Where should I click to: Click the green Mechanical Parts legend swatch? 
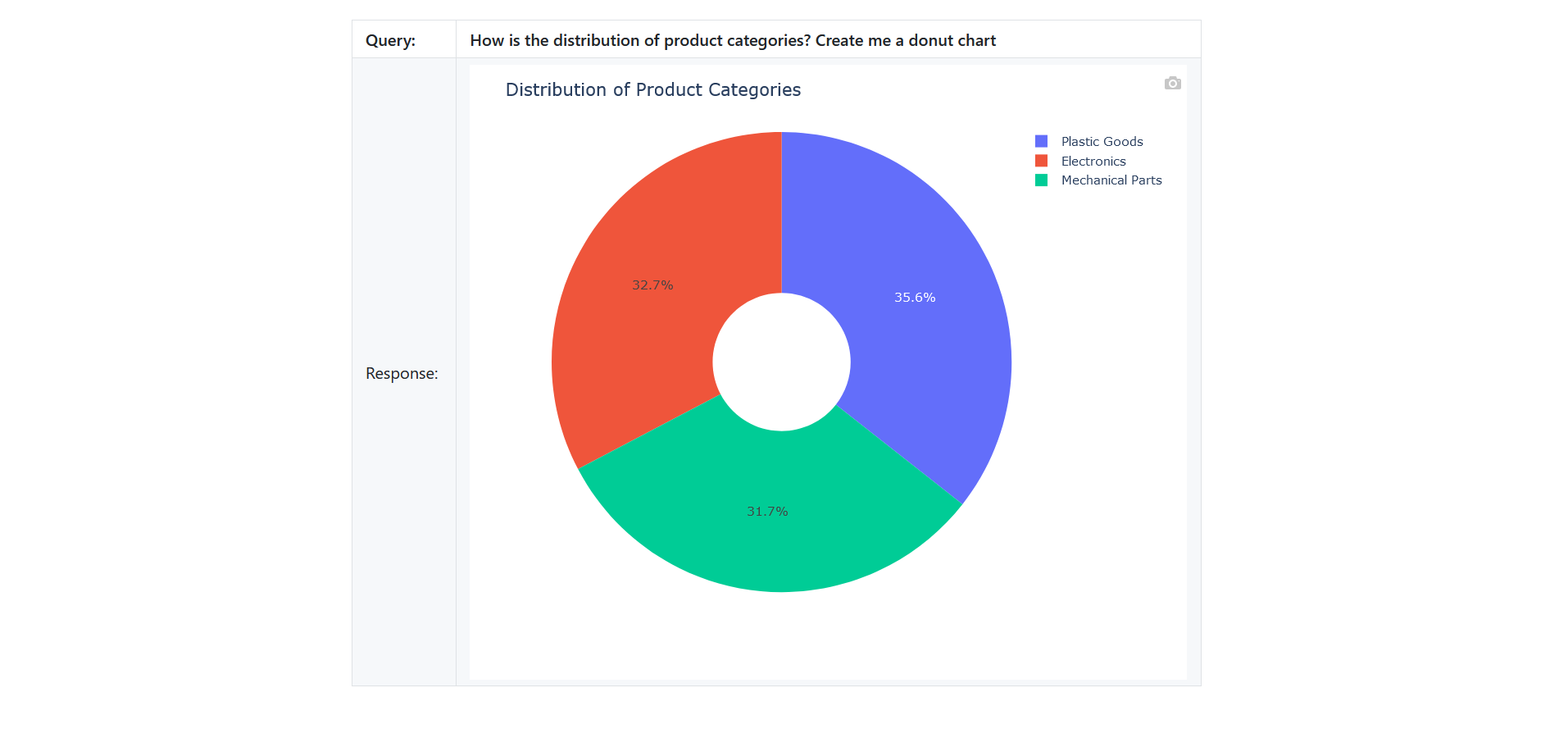click(x=1041, y=180)
